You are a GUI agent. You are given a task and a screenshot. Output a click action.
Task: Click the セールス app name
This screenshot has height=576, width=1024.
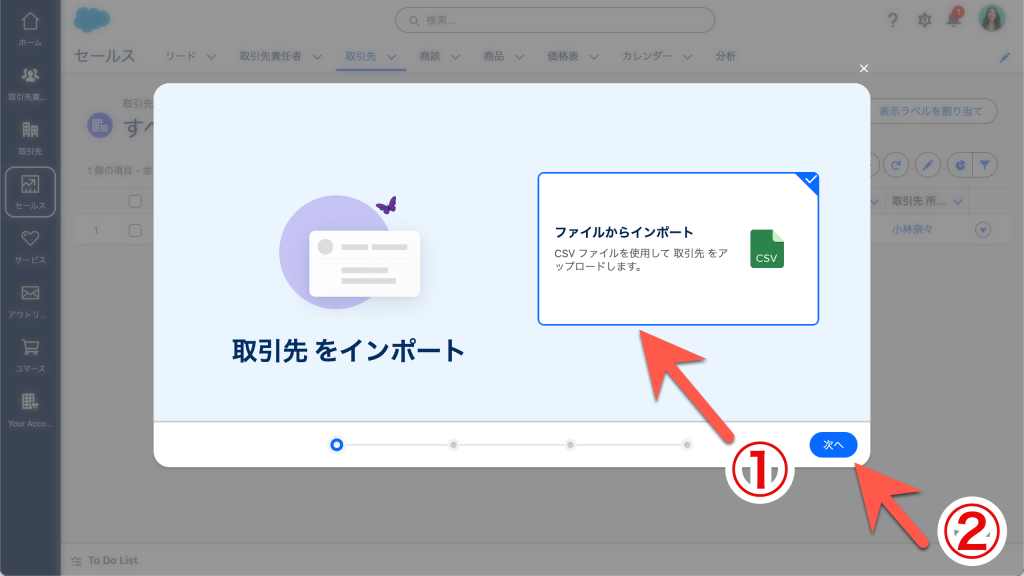tap(104, 56)
